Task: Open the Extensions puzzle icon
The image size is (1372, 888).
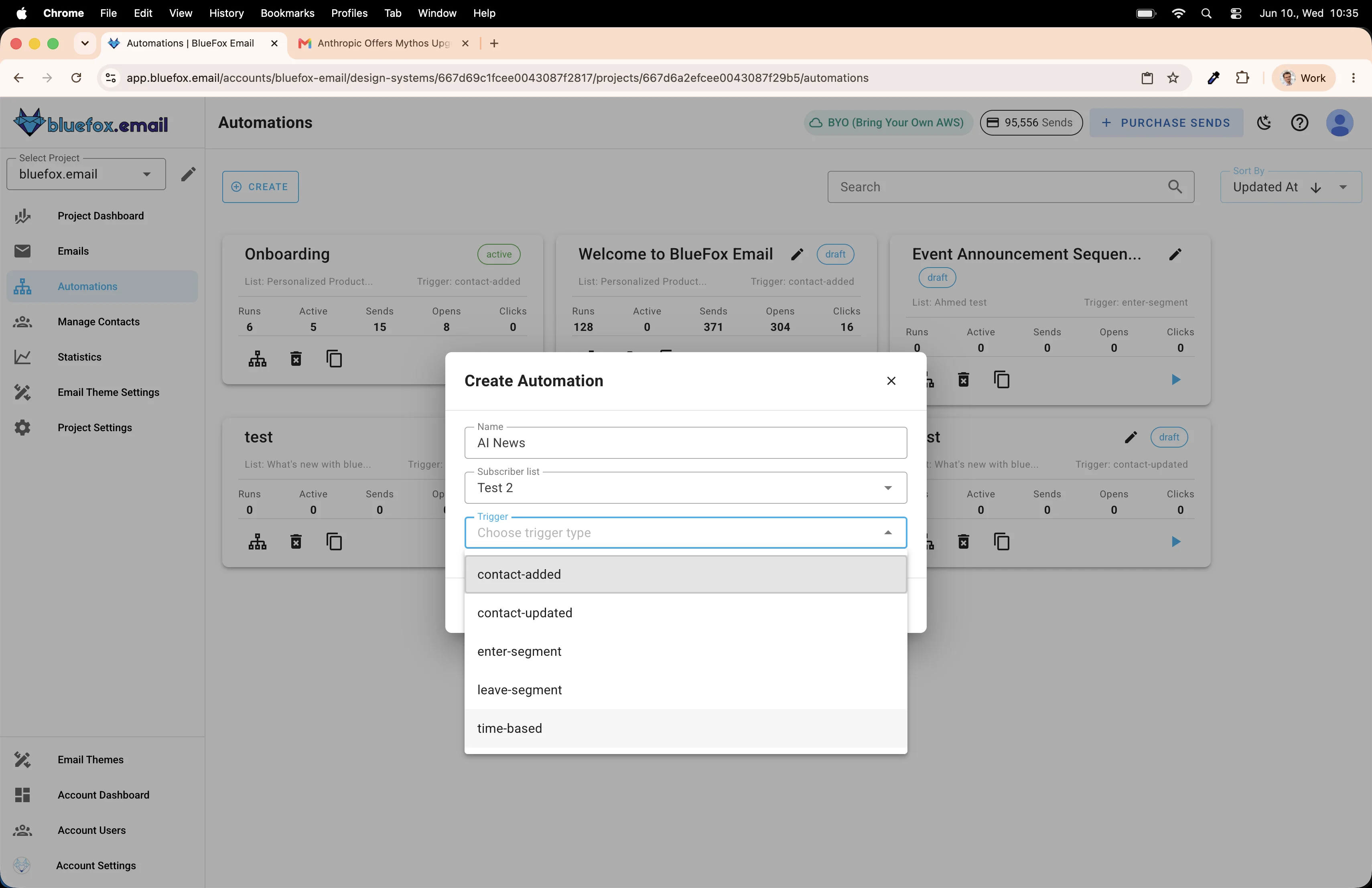Action: coord(1242,78)
